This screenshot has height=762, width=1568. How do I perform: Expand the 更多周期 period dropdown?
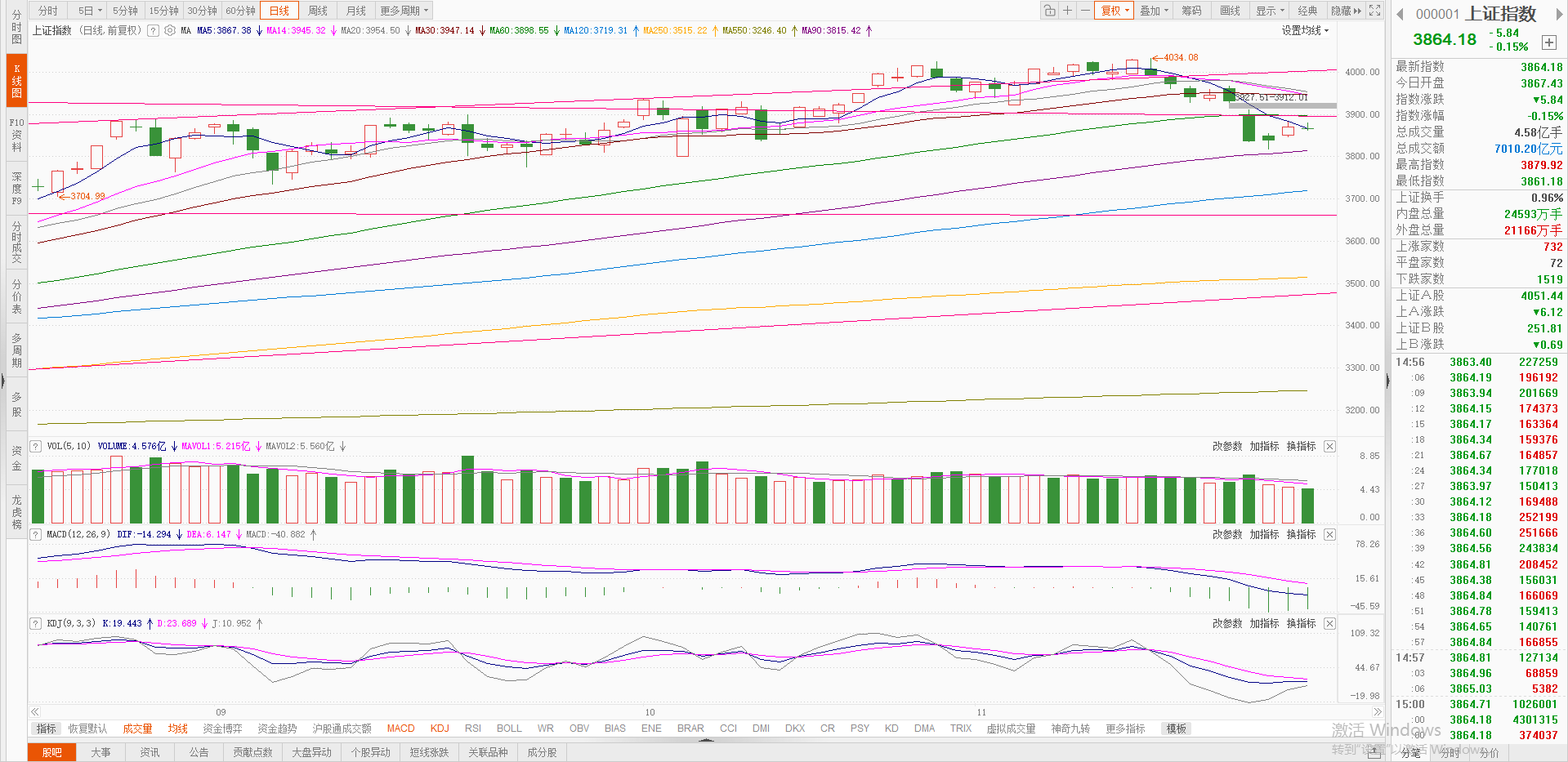click(404, 11)
